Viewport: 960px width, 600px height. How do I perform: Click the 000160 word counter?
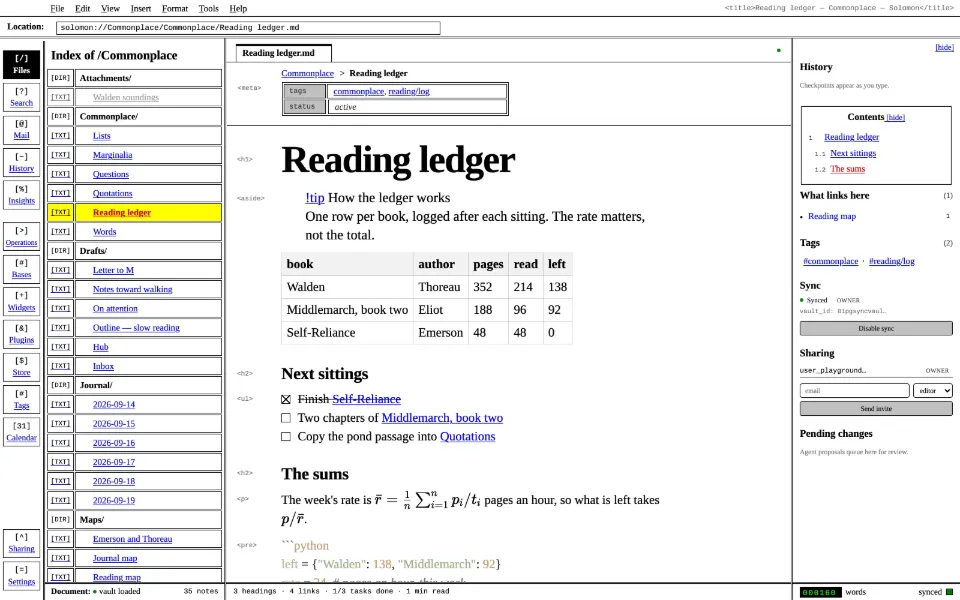[820, 592]
